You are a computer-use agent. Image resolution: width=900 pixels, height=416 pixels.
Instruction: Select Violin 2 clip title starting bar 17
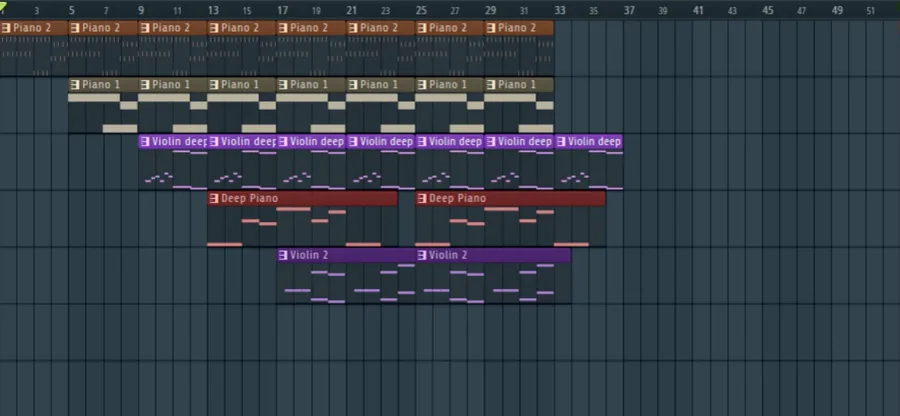[309, 255]
